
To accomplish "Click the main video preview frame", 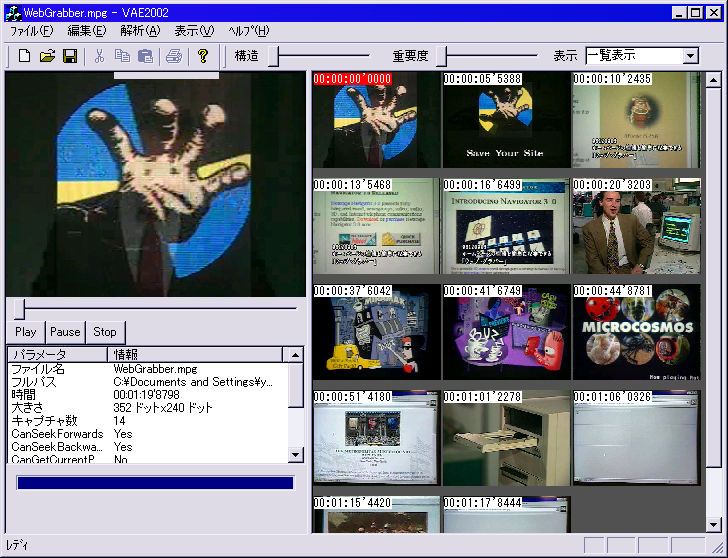I will pos(156,184).
